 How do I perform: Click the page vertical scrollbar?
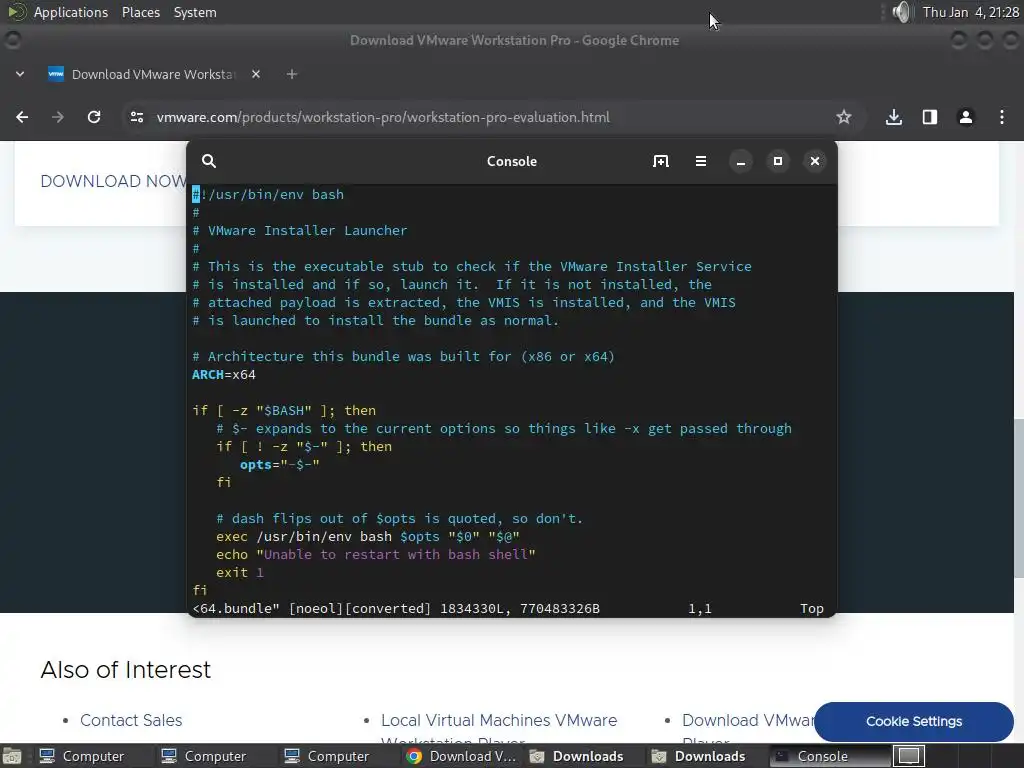click(1019, 496)
